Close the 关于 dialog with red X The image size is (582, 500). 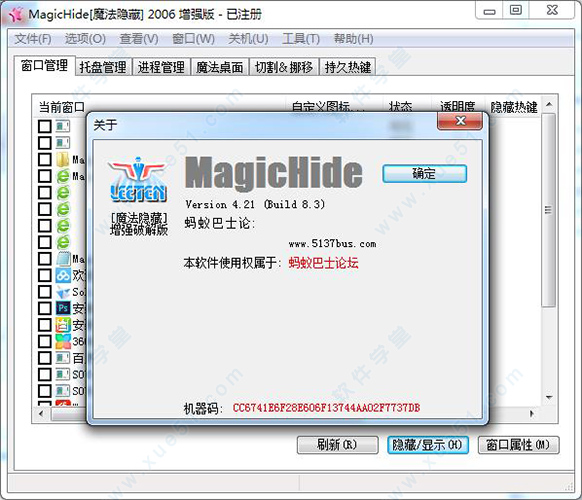(460, 121)
